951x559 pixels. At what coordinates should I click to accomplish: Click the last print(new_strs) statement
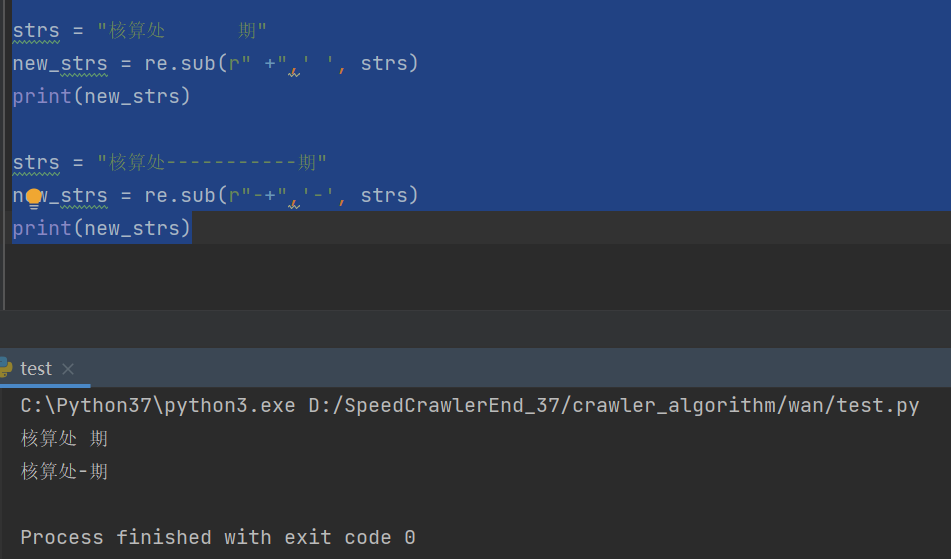(101, 229)
